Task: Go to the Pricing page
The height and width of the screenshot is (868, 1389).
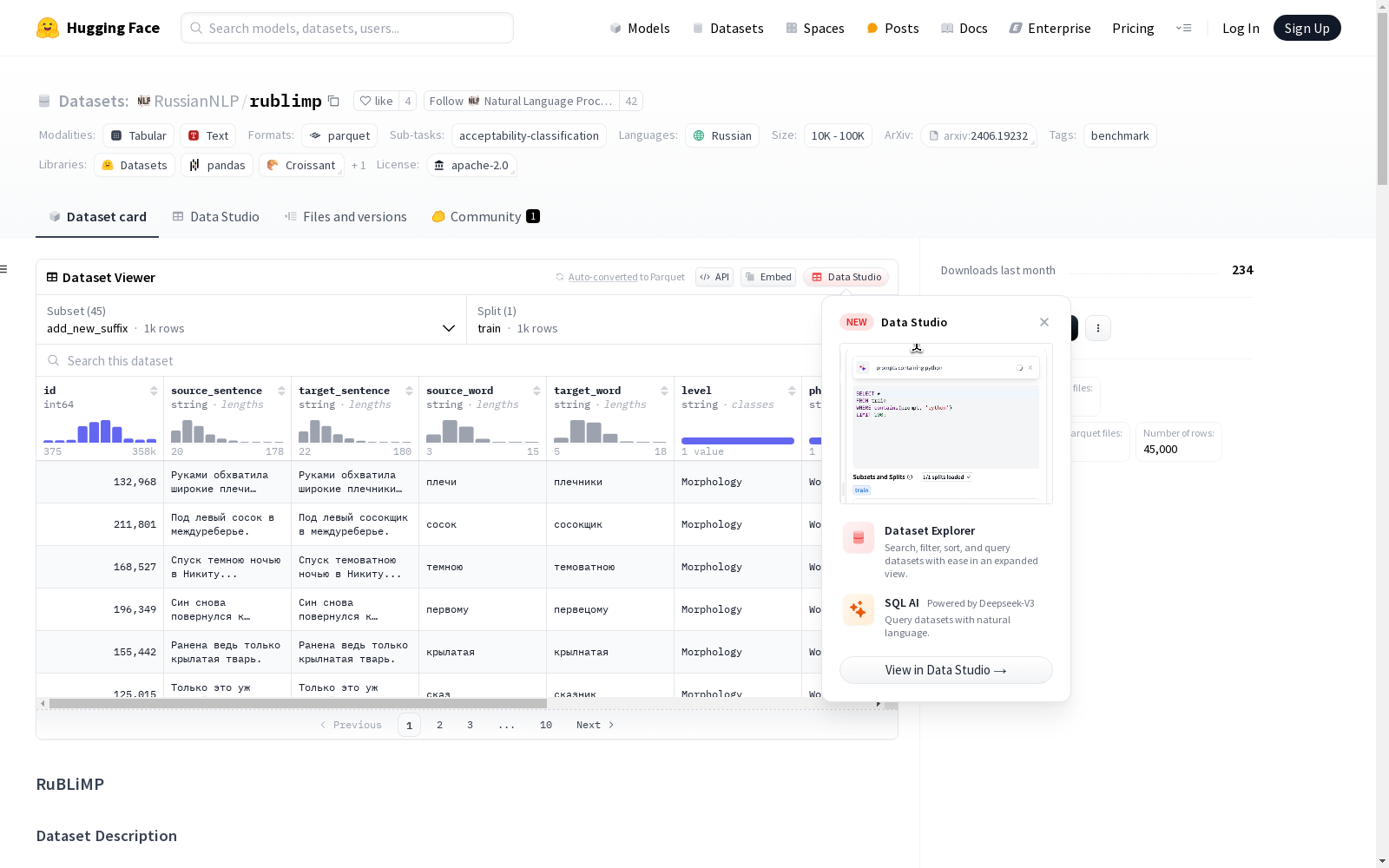Action: point(1133,28)
